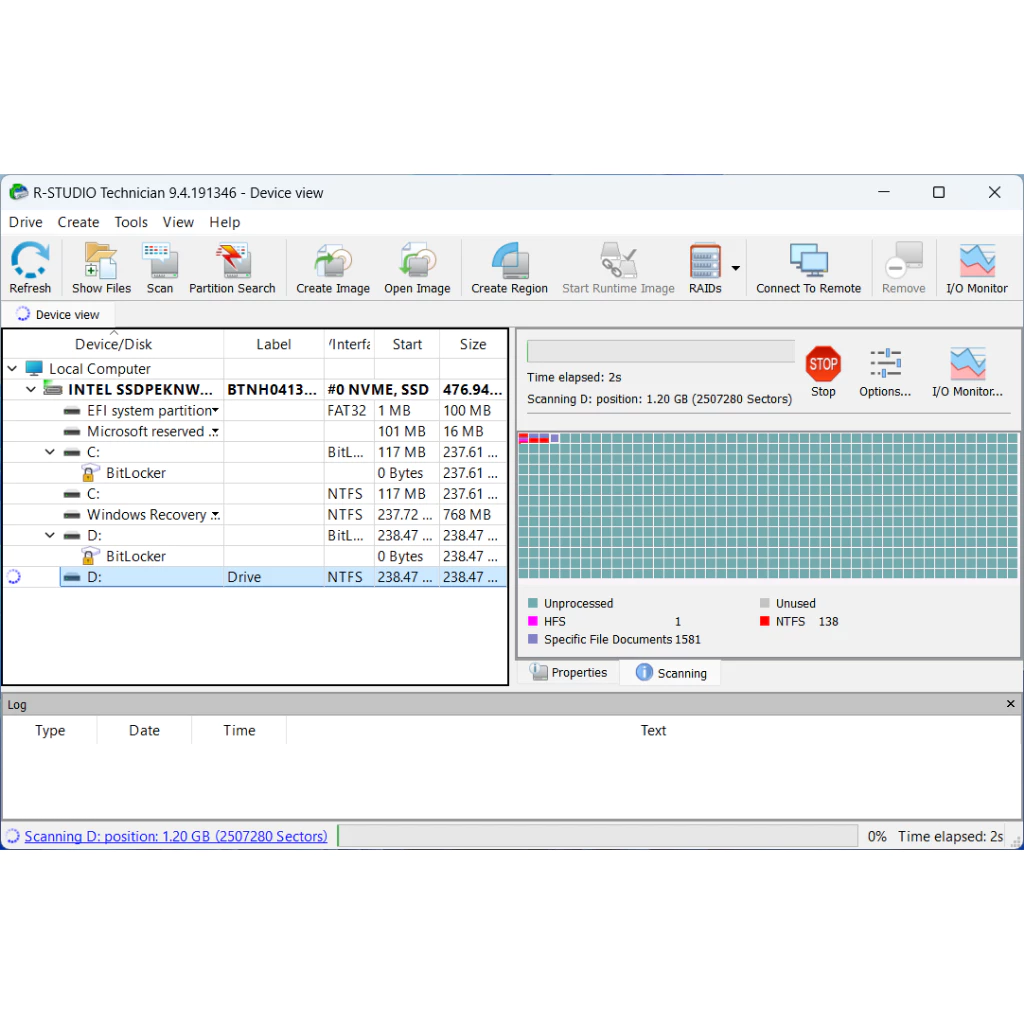
Task: Click the Scanning D: position status link
Action: click(176, 836)
